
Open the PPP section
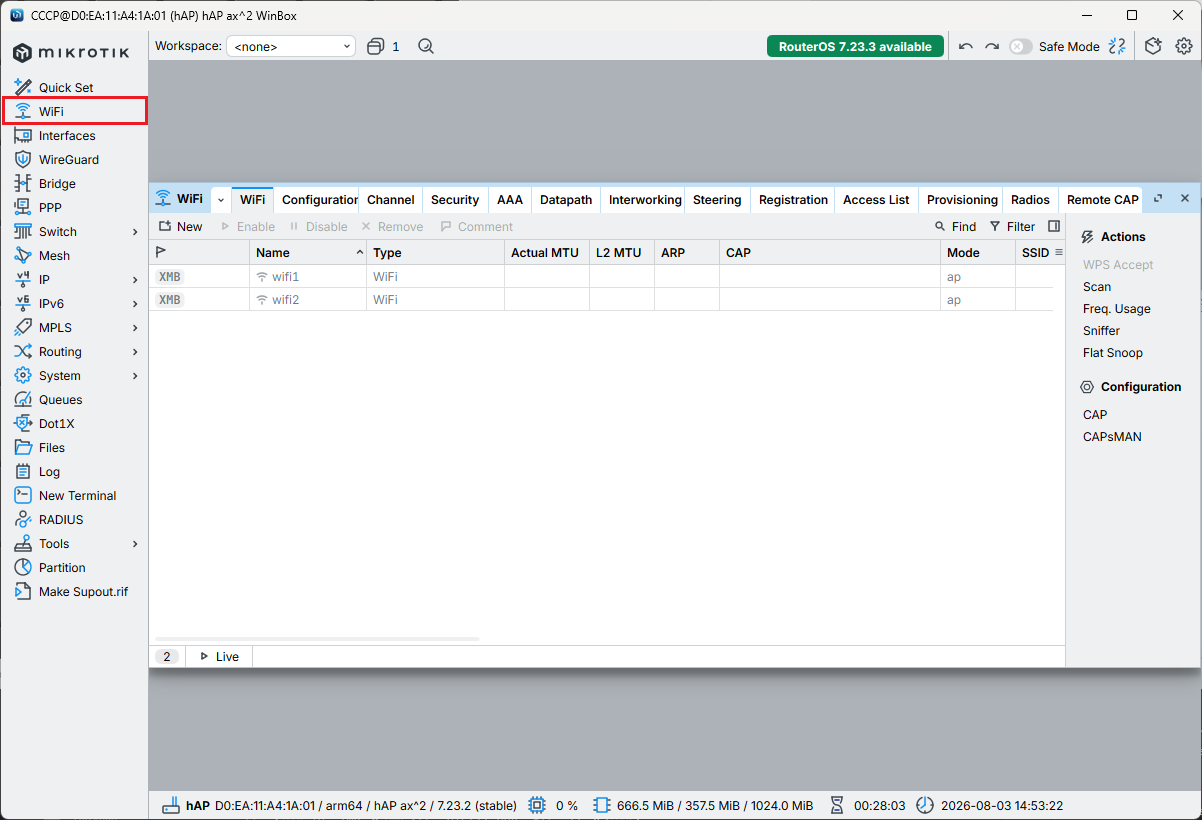pos(50,207)
